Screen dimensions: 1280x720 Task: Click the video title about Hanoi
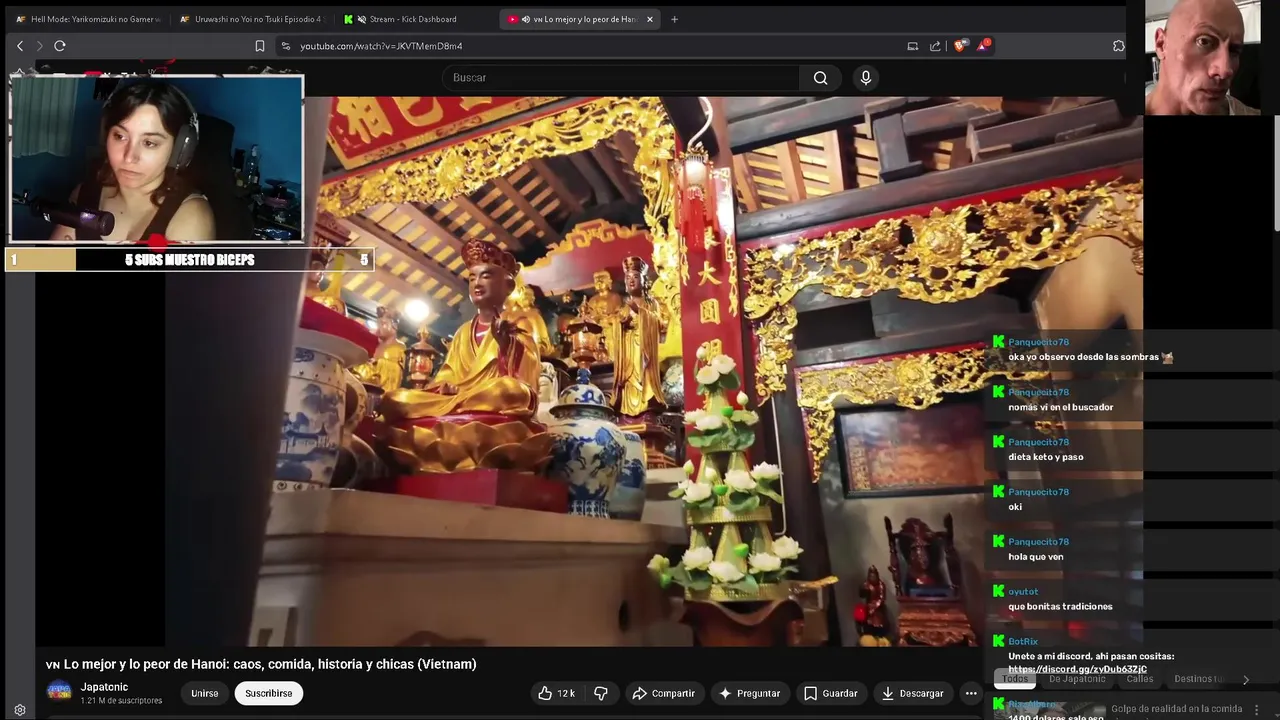(x=261, y=664)
